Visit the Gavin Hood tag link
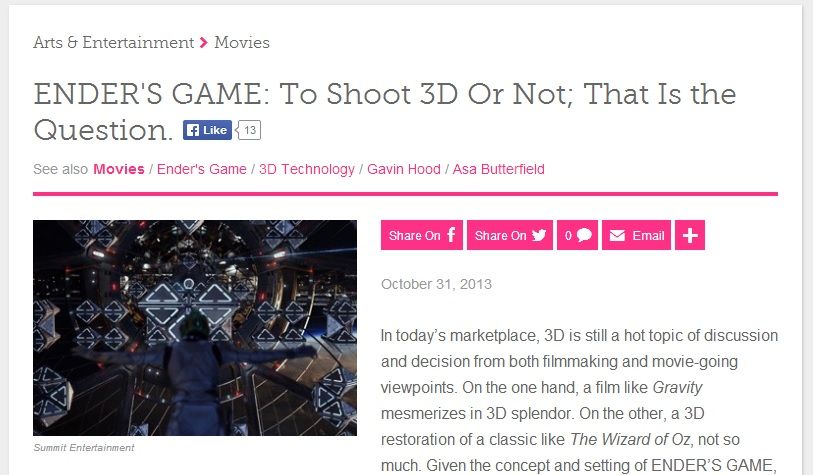This screenshot has height=475, width=813. click(x=404, y=169)
